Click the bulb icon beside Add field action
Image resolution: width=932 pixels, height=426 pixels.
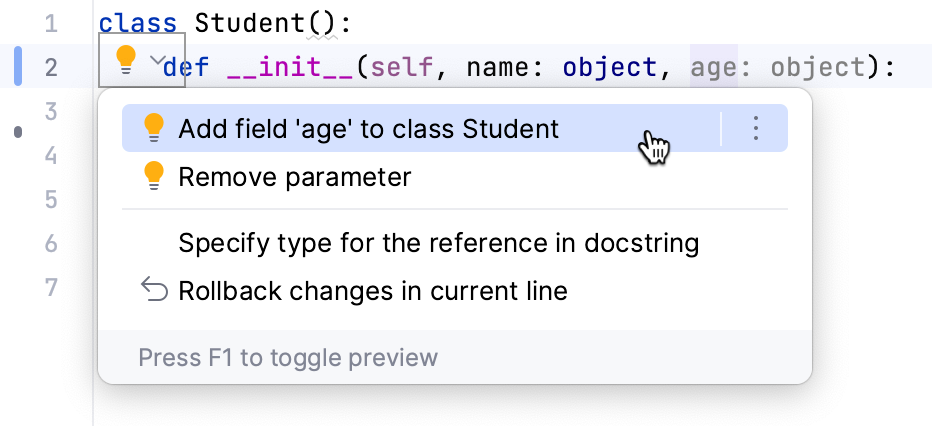153,128
